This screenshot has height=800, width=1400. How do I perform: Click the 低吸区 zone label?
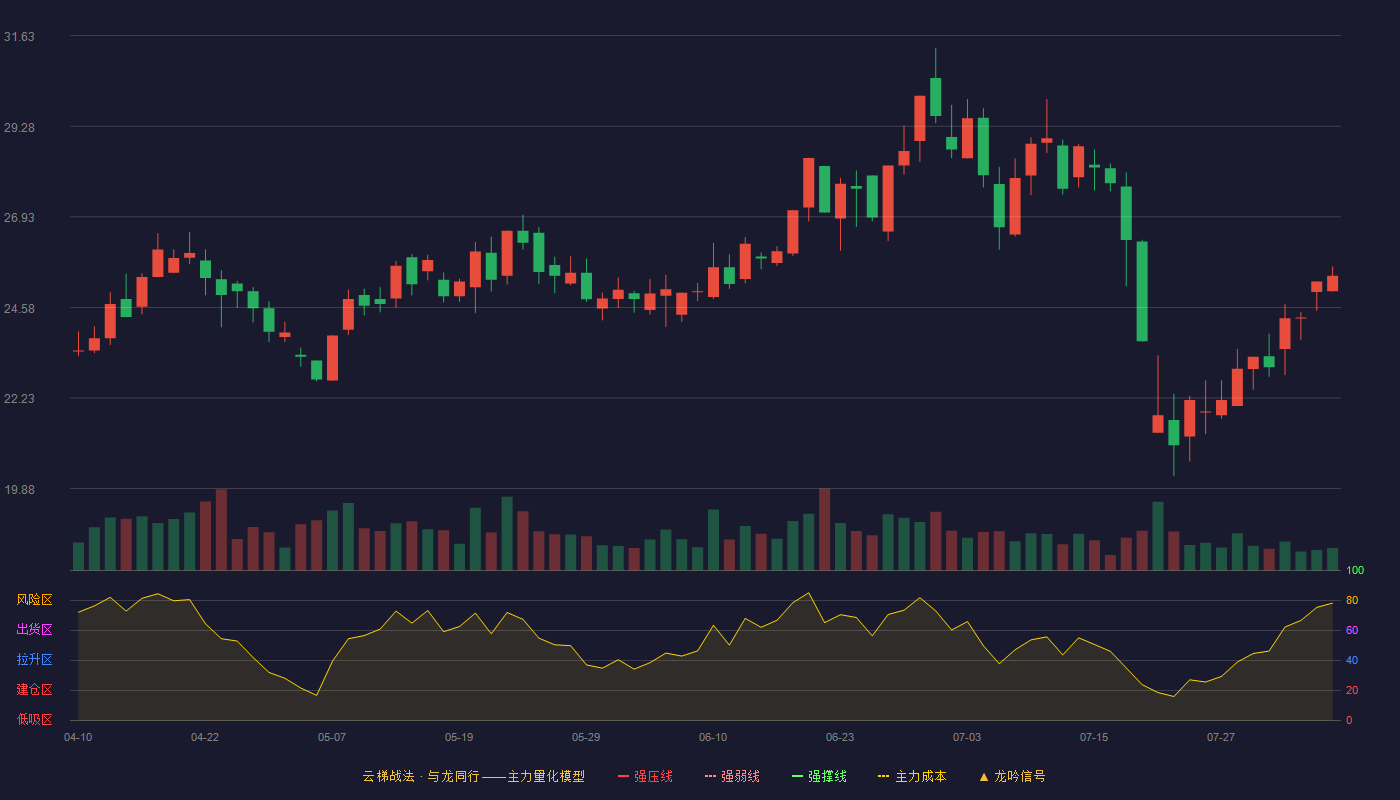pyautogui.click(x=34, y=719)
